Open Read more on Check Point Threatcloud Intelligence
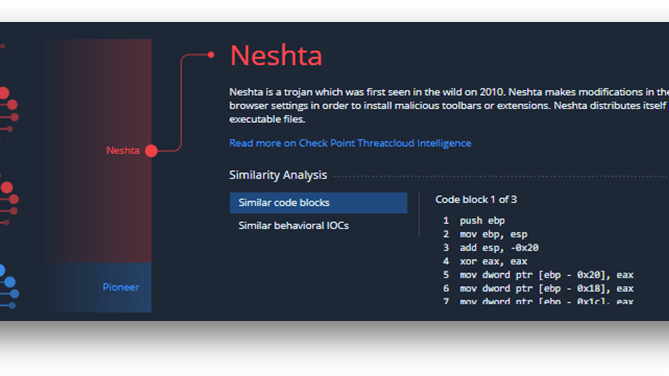 click(350, 143)
